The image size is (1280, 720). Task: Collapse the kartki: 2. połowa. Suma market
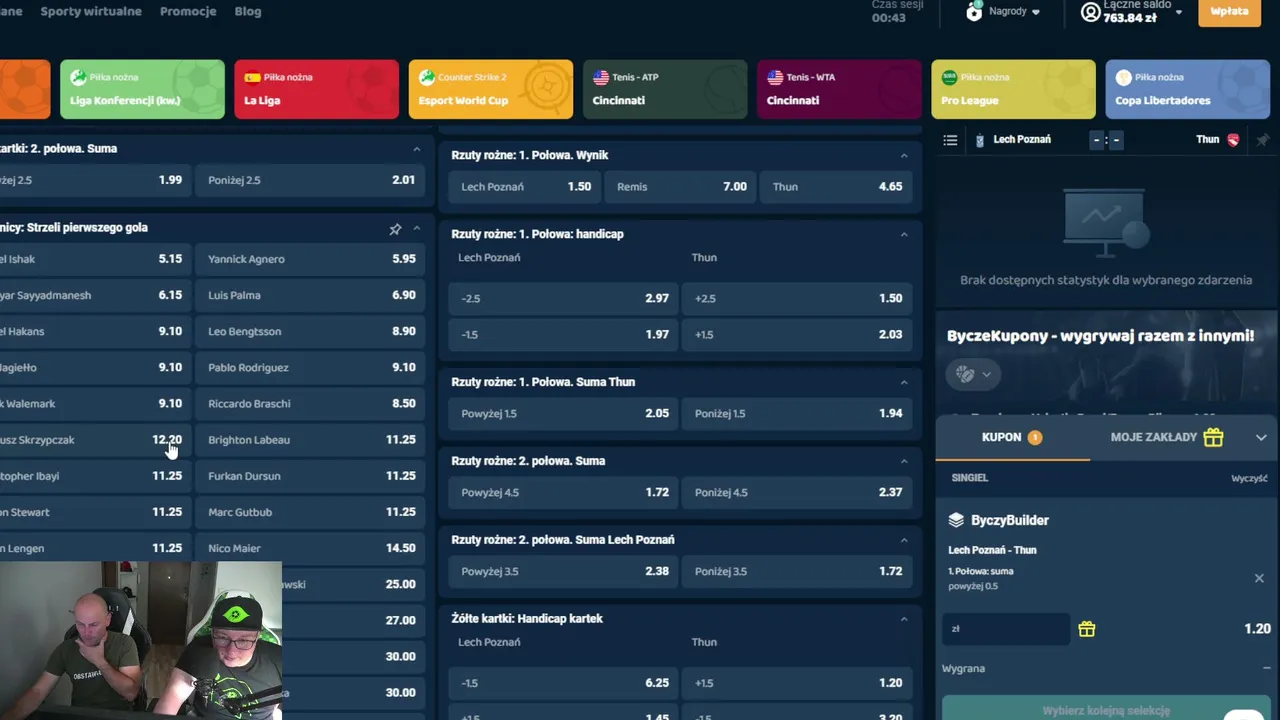(x=417, y=149)
